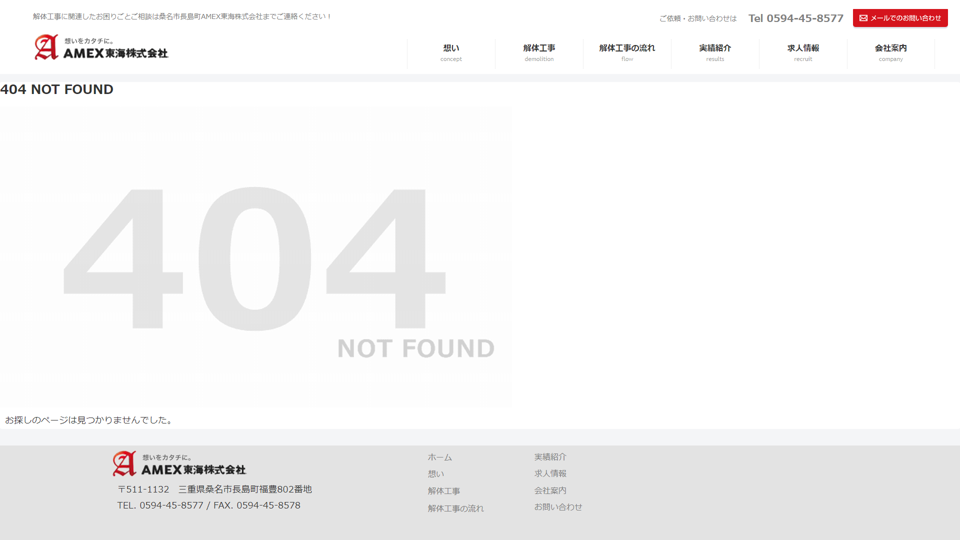Click the AMEX東海 footer logo
This screenshot has height=540, width=960.
point(179,464)
